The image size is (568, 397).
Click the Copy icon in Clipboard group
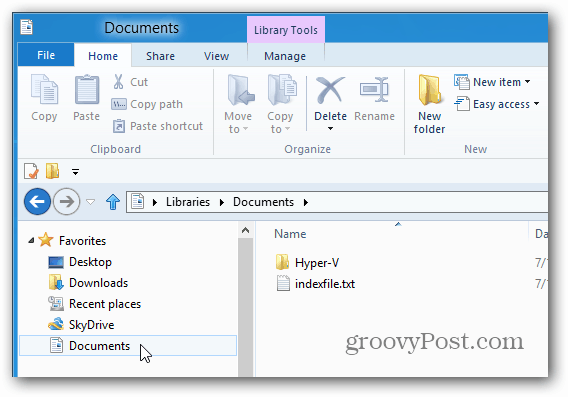click(44, 89)
